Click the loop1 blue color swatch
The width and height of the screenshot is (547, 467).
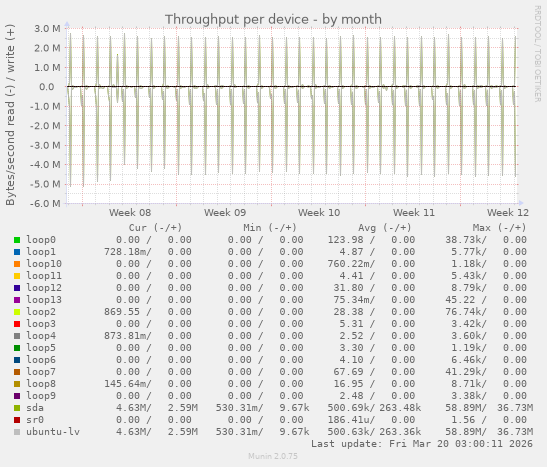pos(17,252)
